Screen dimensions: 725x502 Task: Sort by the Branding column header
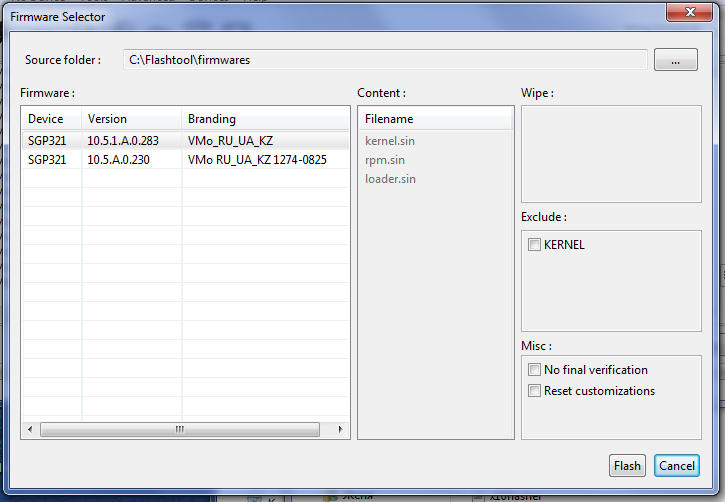pyautogui.click(x=265, y=119)
